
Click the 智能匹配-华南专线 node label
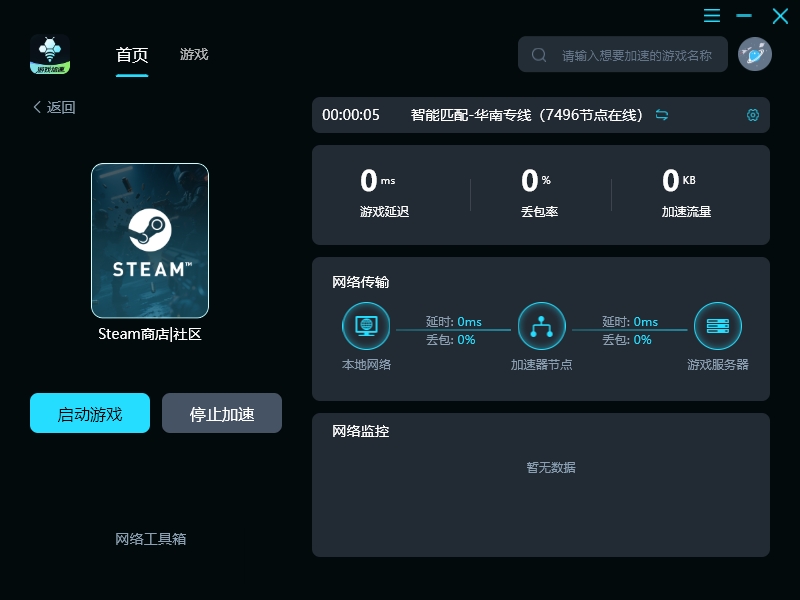[x=527, y=115]
